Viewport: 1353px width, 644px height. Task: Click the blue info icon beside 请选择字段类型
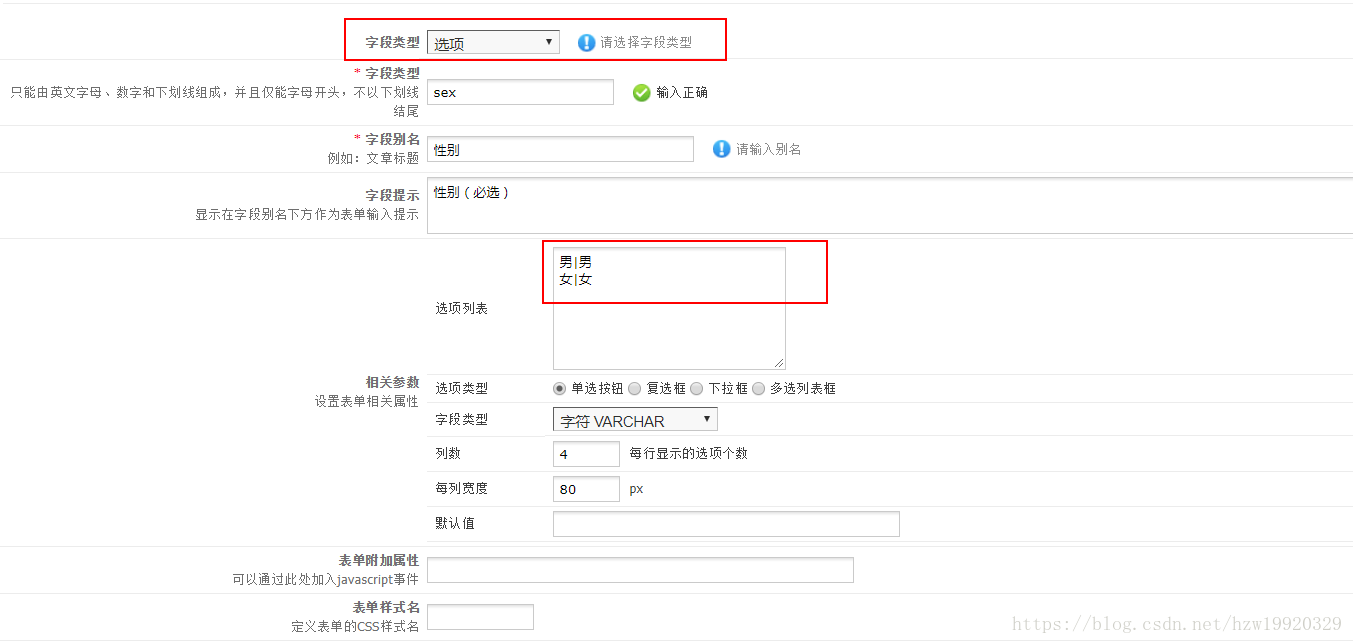pos(587,43)
